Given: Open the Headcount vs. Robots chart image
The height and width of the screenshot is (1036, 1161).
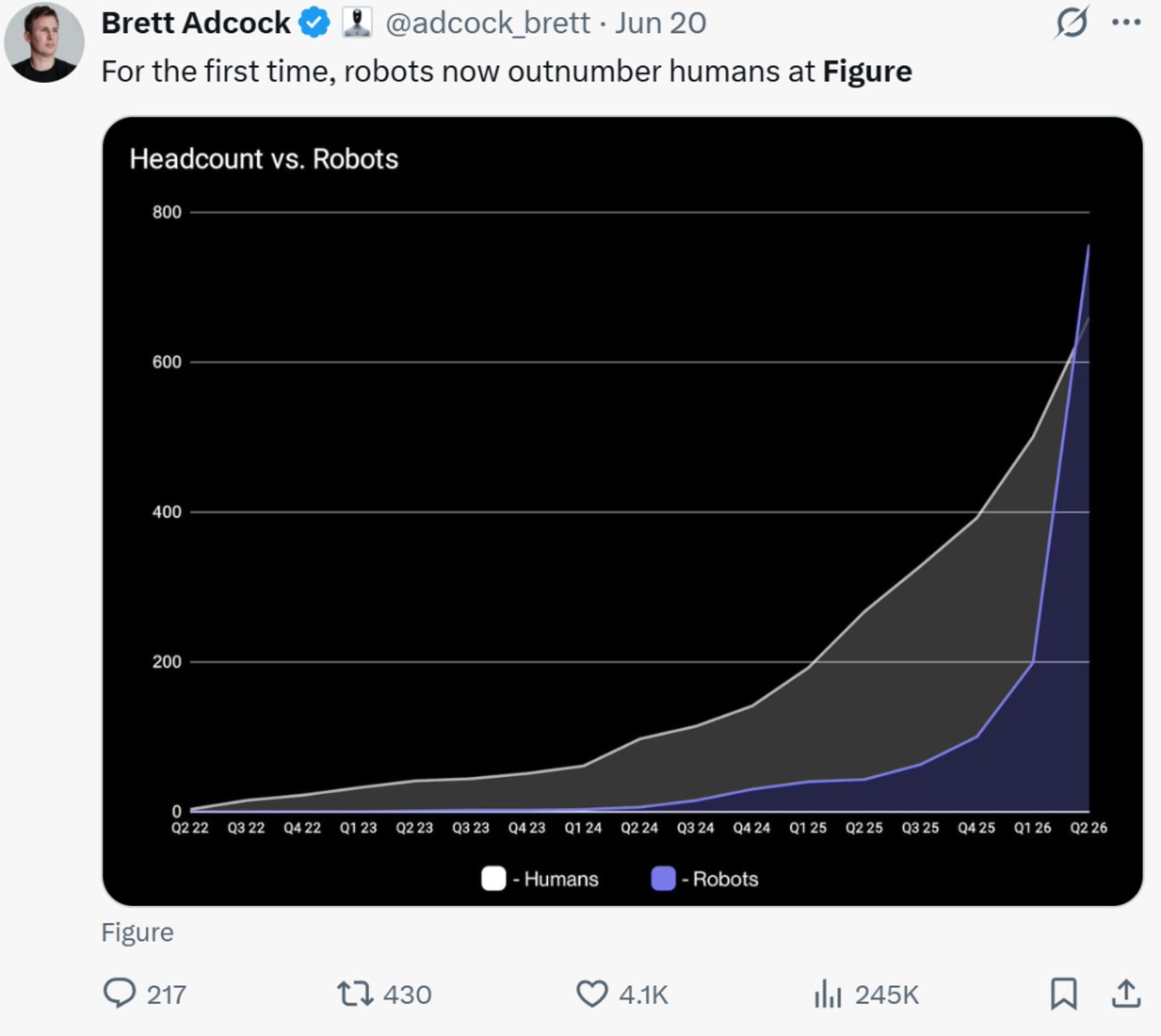Looking at the screenshot, I should [622, 511].
